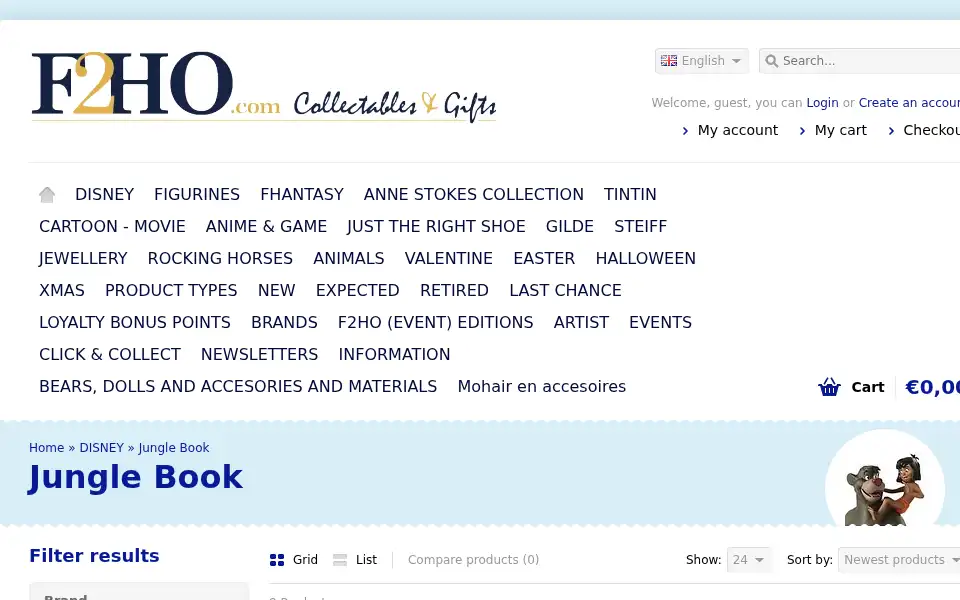
Task: Open the FIGURINES menu
Action: (x=197, y=194)
